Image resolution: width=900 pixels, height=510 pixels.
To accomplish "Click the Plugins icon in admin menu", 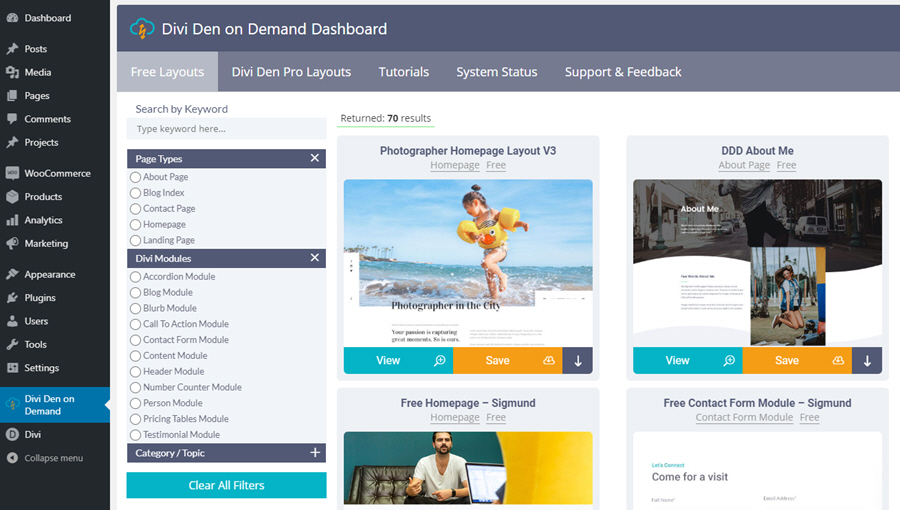I will [12, 298].
